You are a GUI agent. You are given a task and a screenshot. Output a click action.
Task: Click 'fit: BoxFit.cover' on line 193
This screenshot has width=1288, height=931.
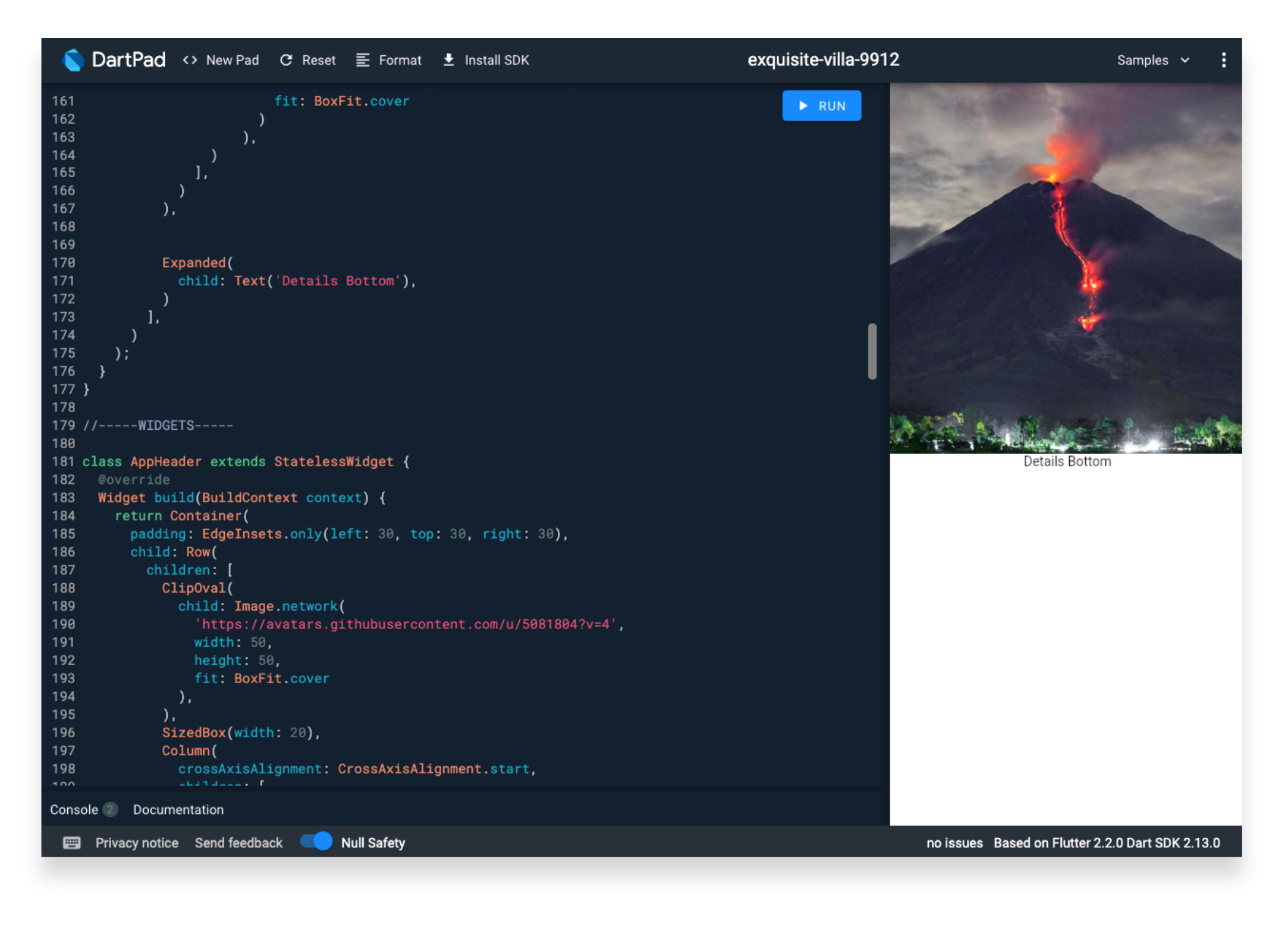click(262, 678)
